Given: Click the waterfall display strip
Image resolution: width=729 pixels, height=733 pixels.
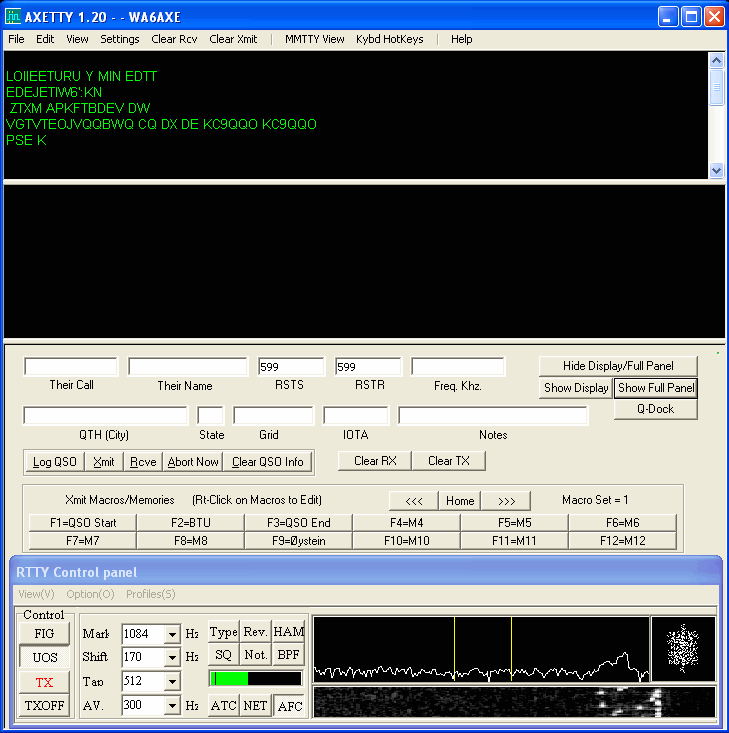Looking at the screenshot, I should 514,701.
